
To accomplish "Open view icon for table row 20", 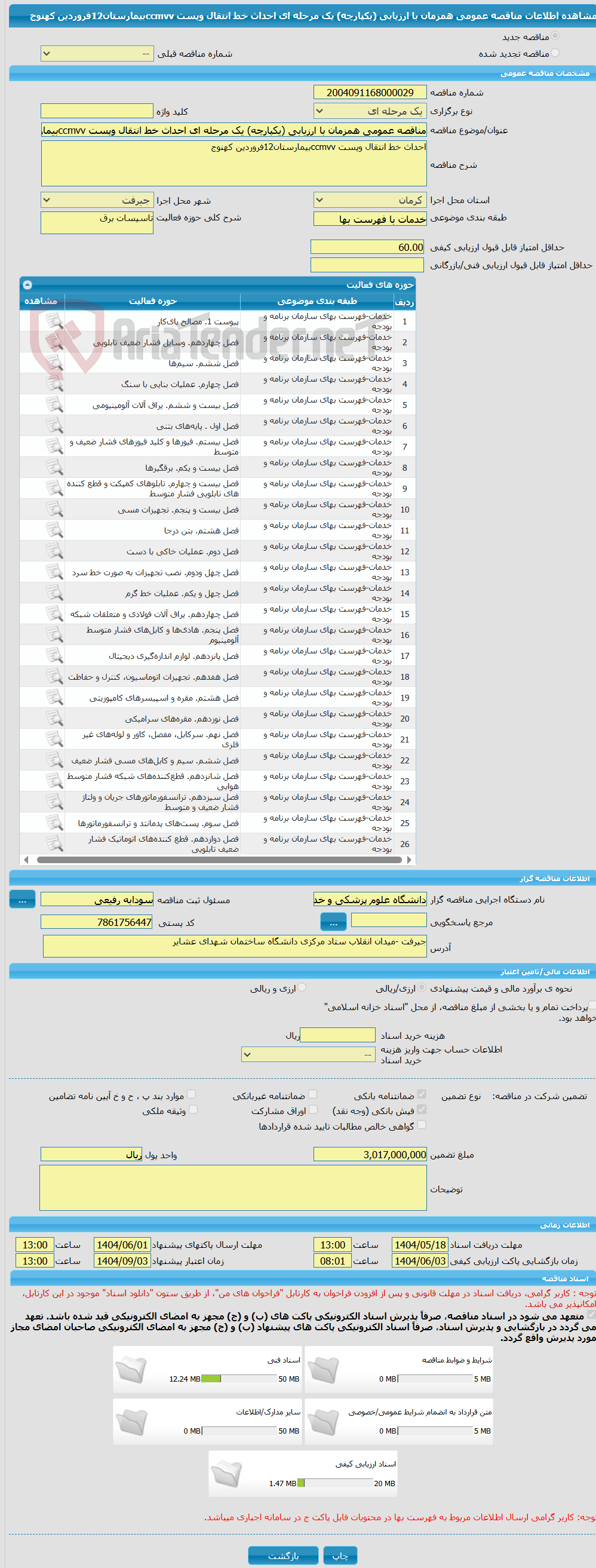I will click(54, 717).
